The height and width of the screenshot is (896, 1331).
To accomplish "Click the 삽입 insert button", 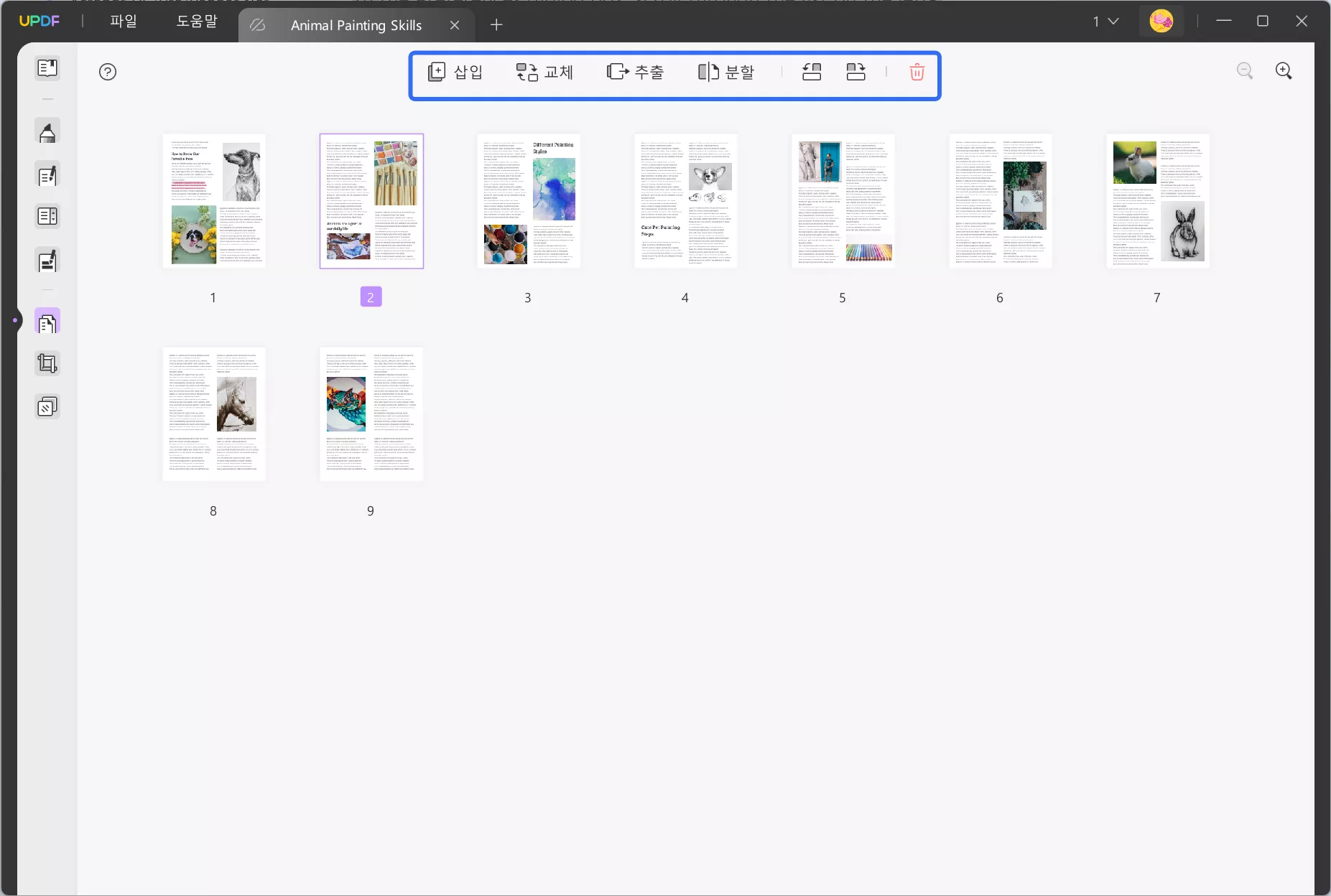I will (x=455, y=71).
